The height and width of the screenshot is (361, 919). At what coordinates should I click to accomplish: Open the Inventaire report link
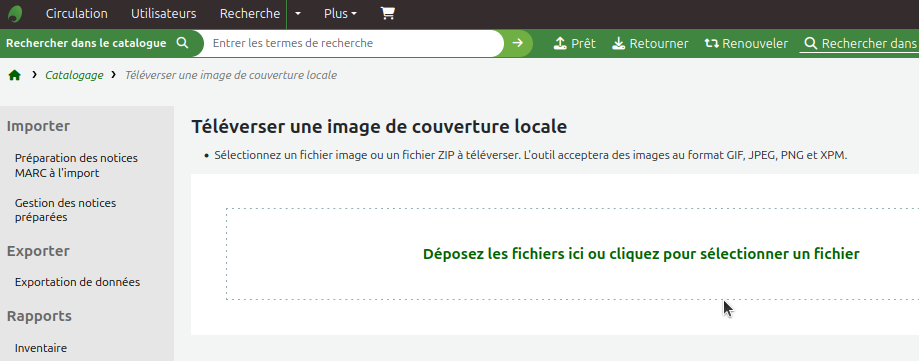point(41,348)
